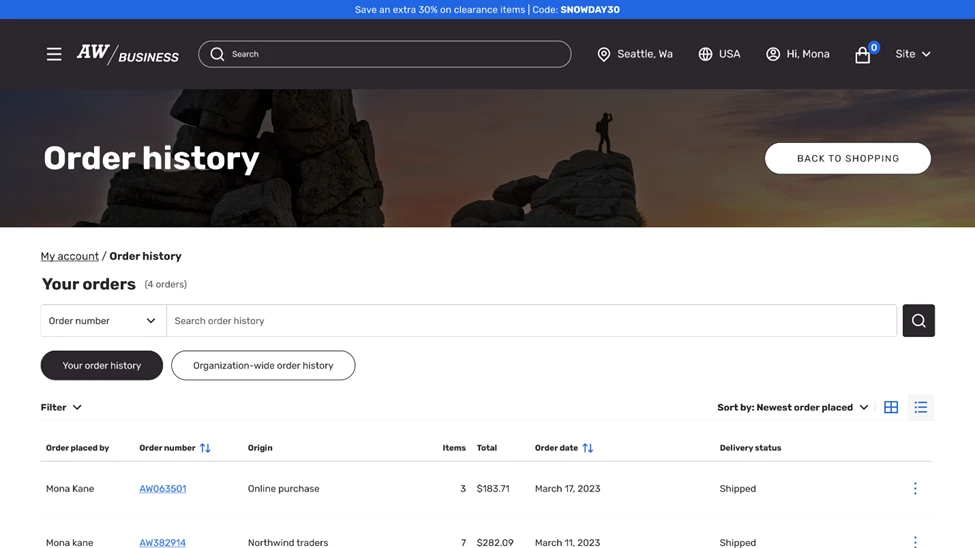
Task: Switch to grid view layout
Action: pos(891,408)
